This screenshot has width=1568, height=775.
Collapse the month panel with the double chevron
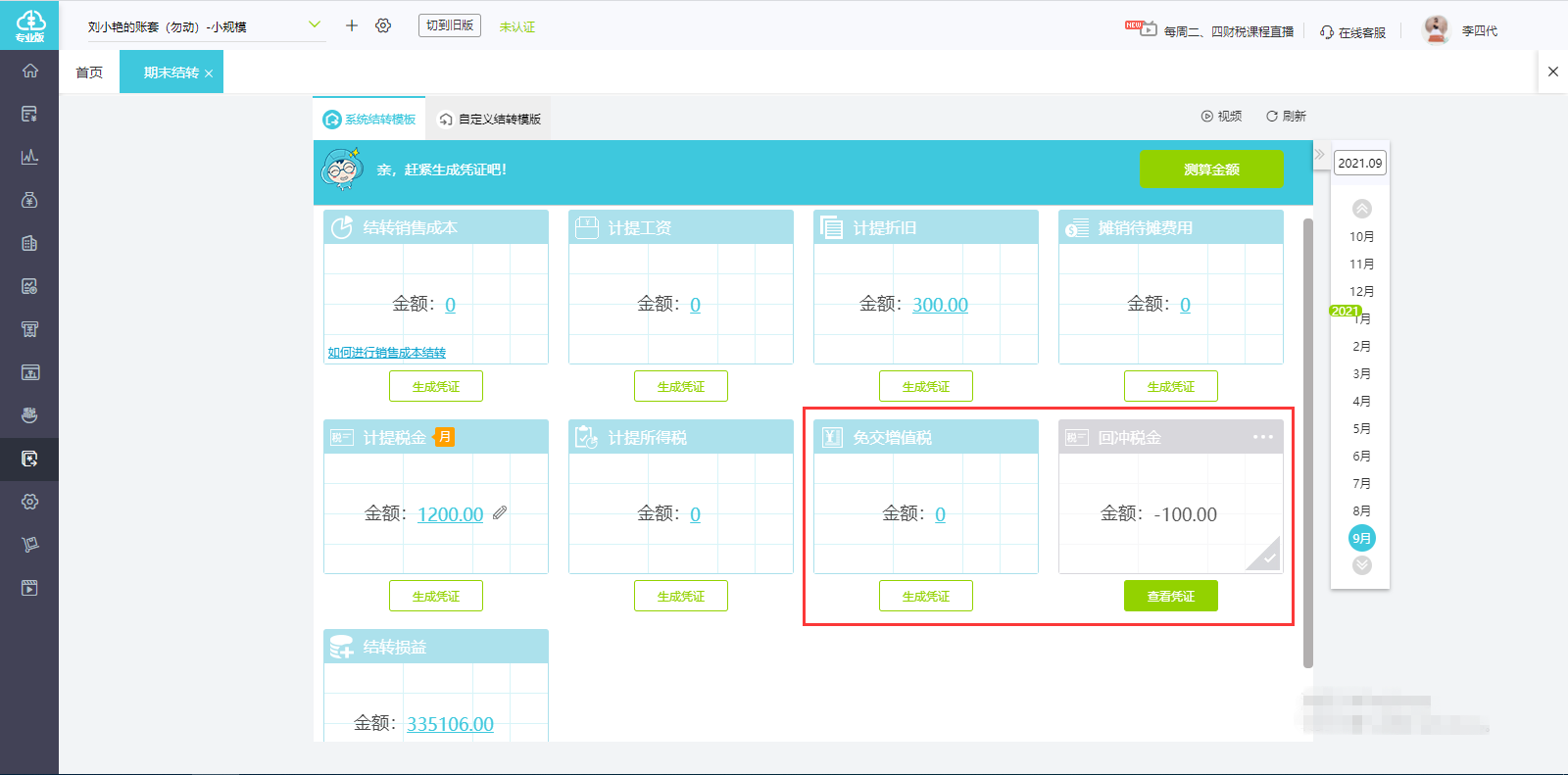click(x=1320, y=154)
